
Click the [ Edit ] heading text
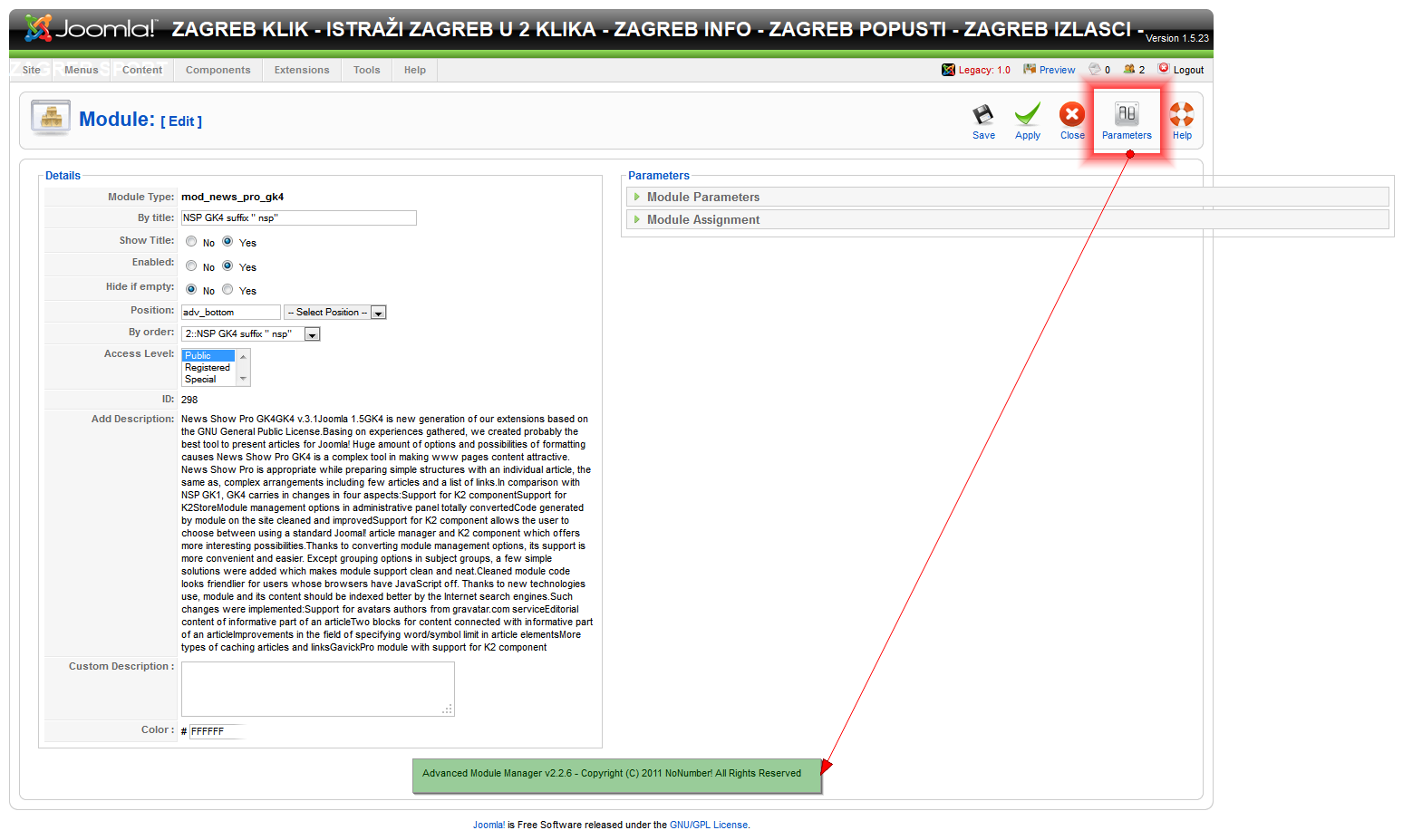[x=181, y=121]
